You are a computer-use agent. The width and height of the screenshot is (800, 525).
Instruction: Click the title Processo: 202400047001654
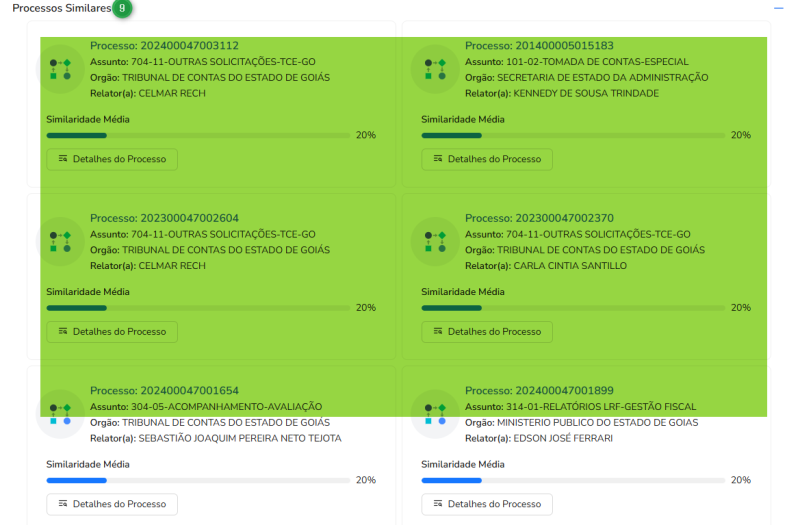point(164,391)
